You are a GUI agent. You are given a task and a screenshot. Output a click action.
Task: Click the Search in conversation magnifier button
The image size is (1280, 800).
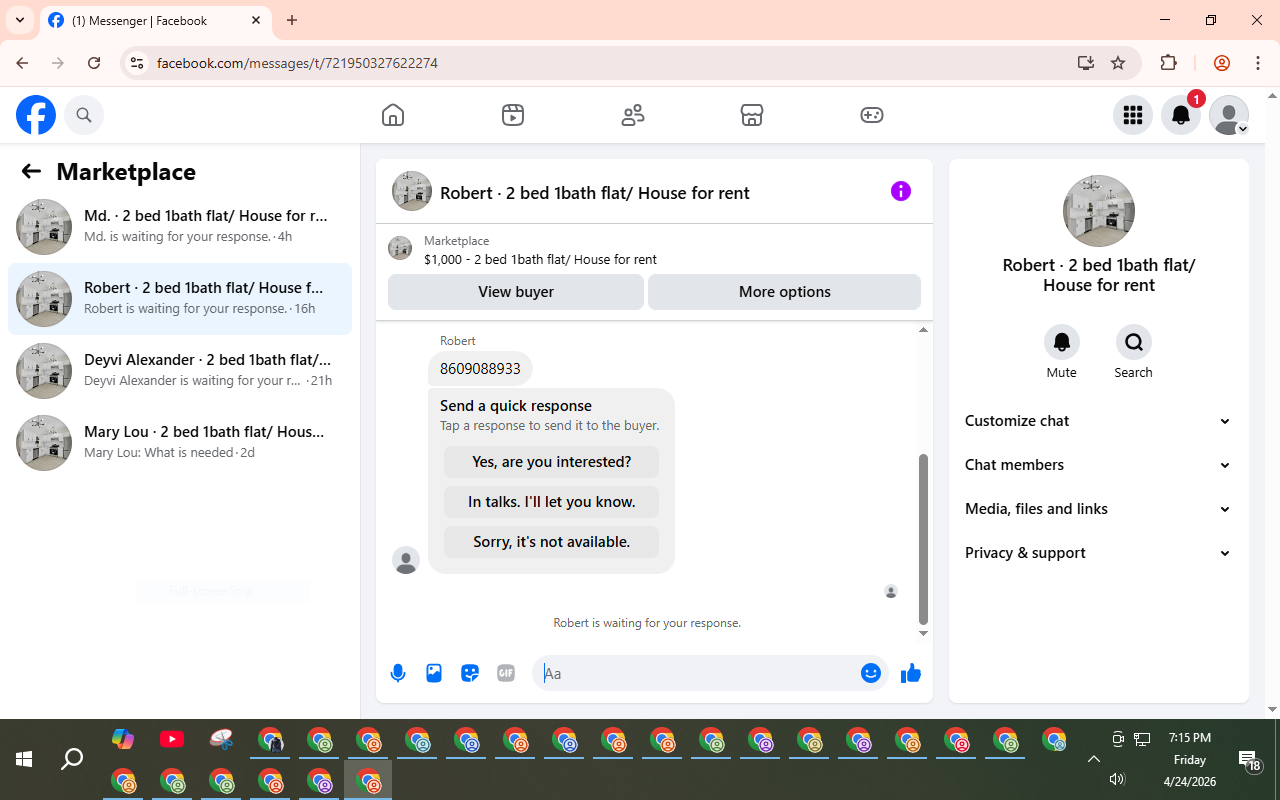[1134, 342]
